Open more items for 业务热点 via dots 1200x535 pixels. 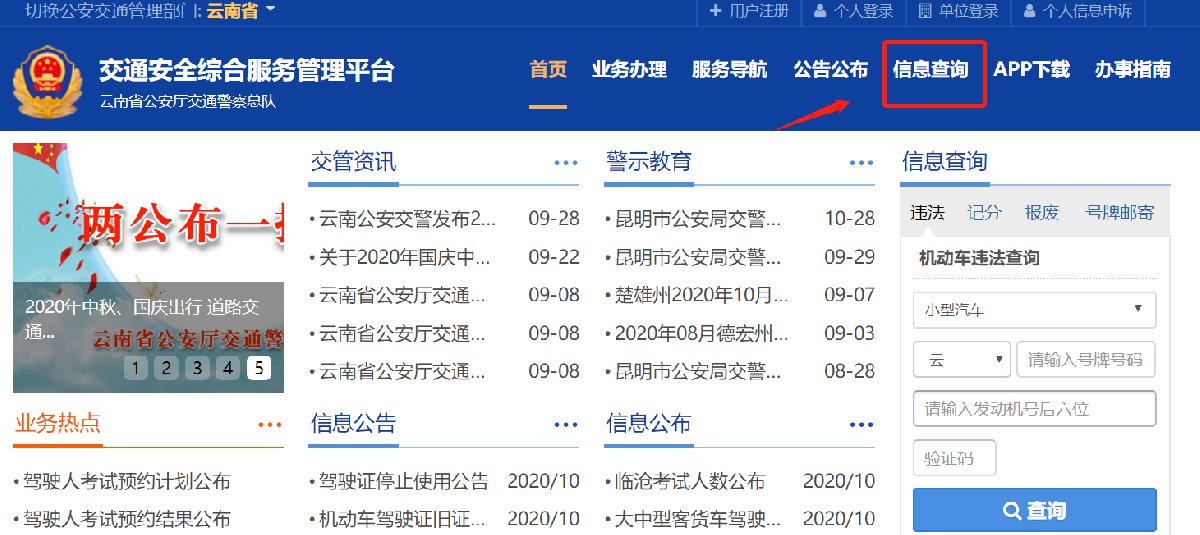(270, 425)
